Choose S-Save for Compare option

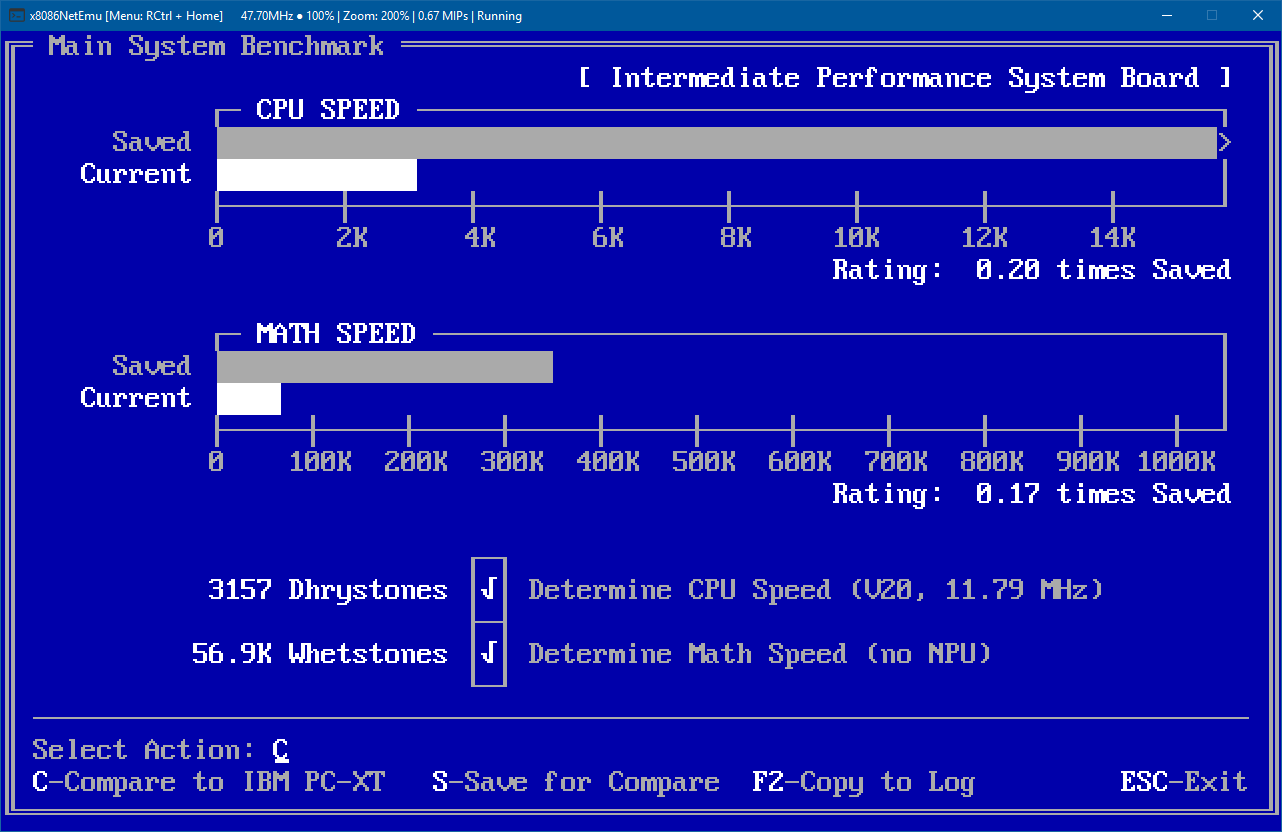pyautogui.click(x=575, y=782)
